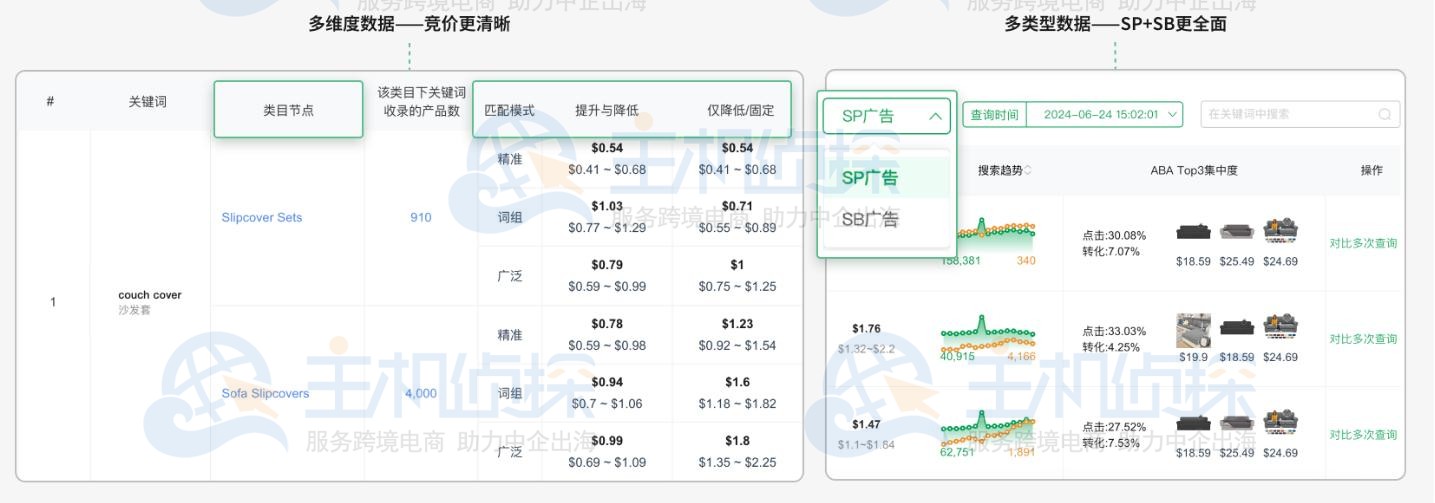Click the $0.99 bid value cell
Image resolution: width=1435 pixels, height=503 pixels.
click(x=607, y=441)
